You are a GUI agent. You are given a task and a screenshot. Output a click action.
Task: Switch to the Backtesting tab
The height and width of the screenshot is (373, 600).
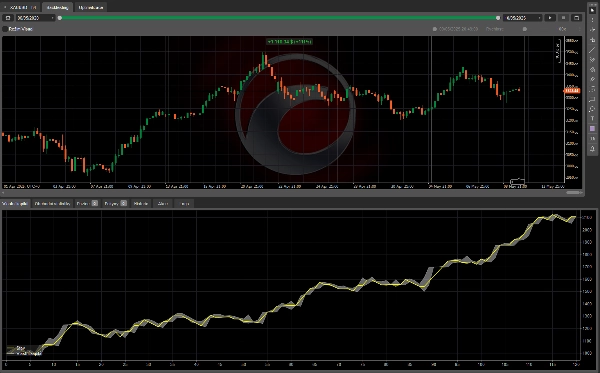click(57, 7)
